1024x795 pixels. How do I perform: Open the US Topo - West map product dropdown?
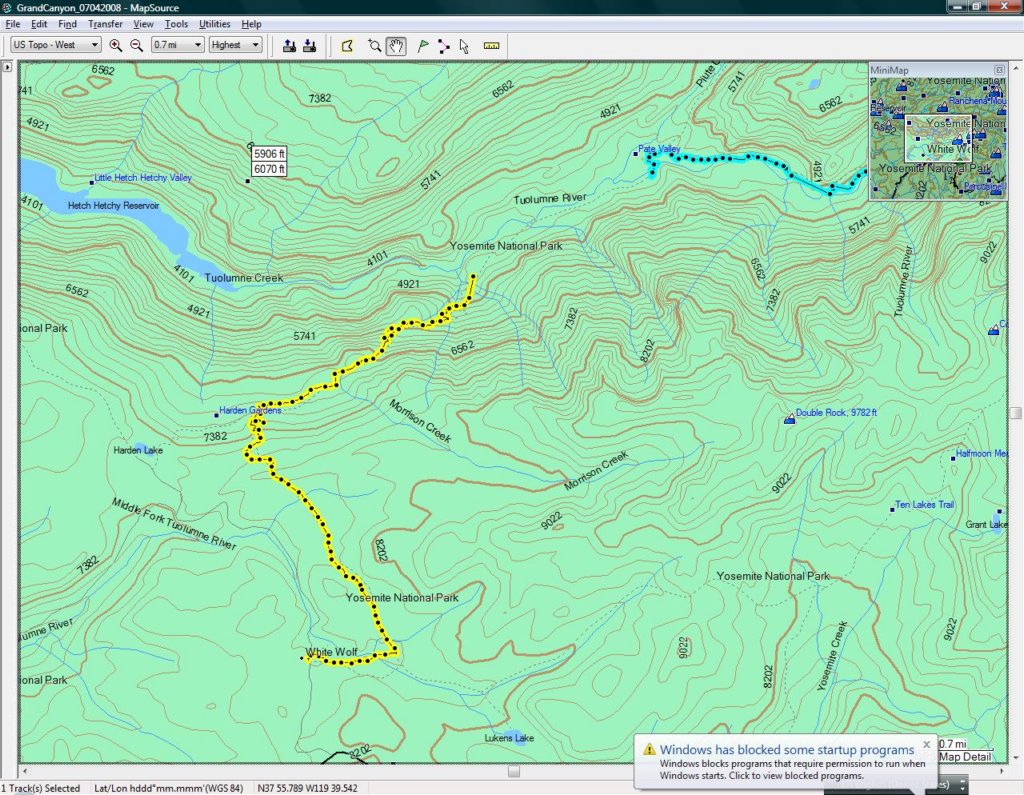click(56, 44)
